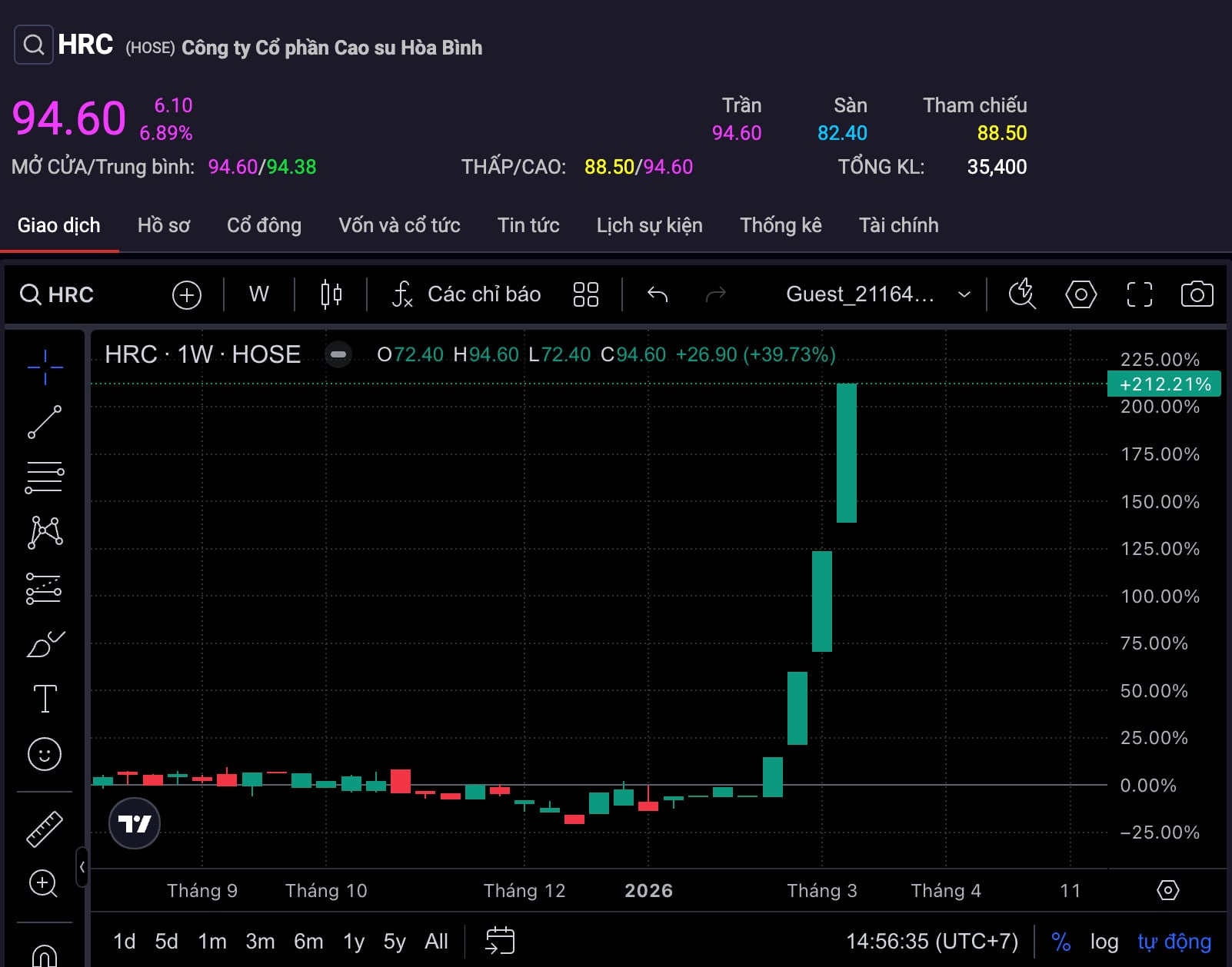Select the ruler measure tool
This screenshot has height=967, width=1232.
45,829
